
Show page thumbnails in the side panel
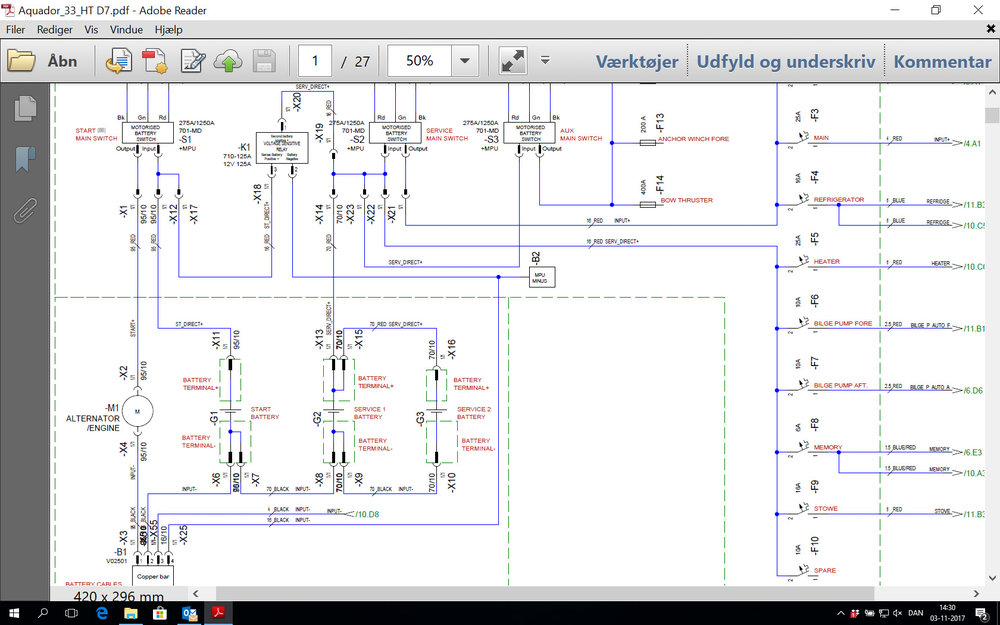25,108
